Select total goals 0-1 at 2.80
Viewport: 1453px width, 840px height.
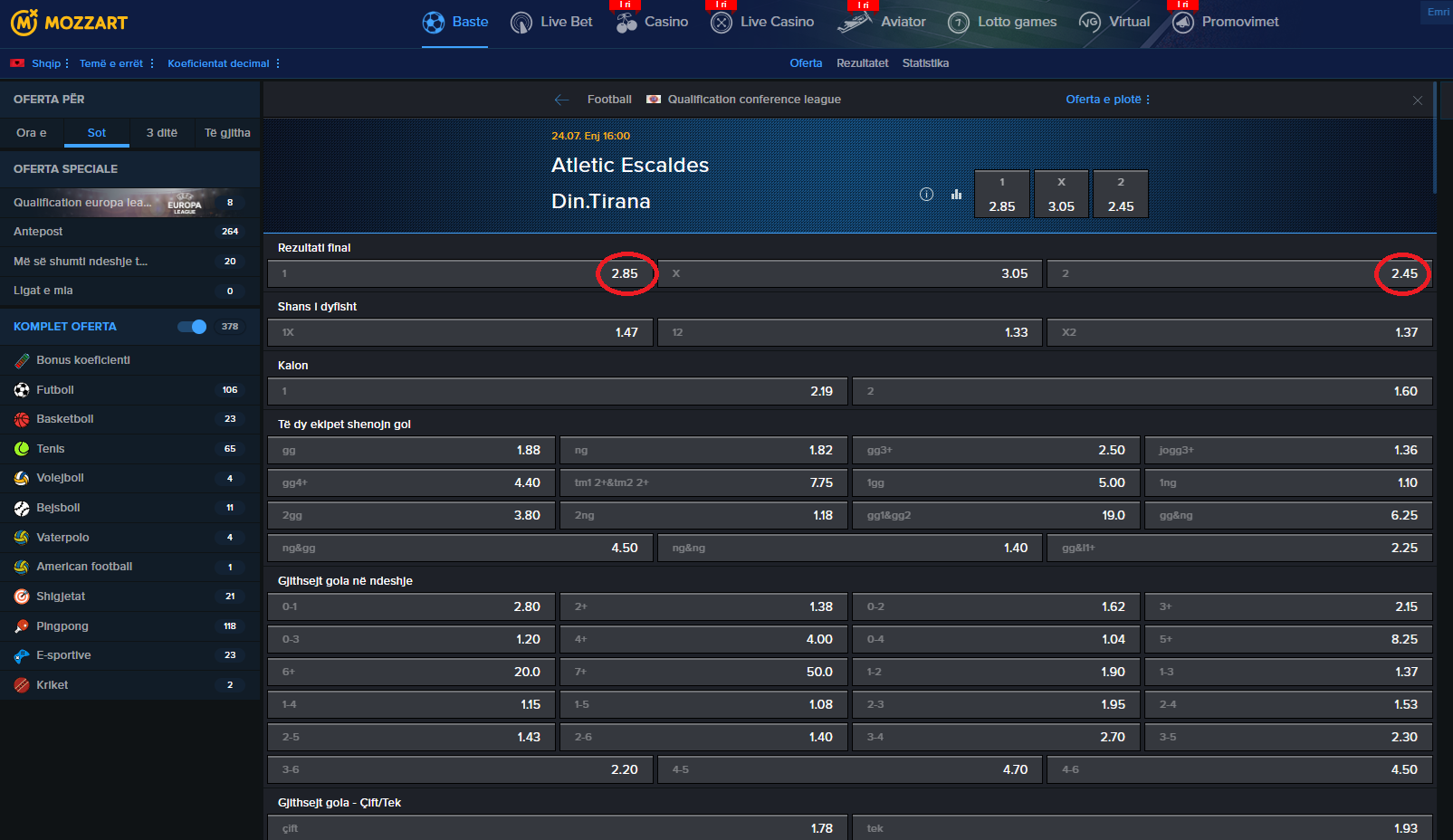(x=411, y=606)
